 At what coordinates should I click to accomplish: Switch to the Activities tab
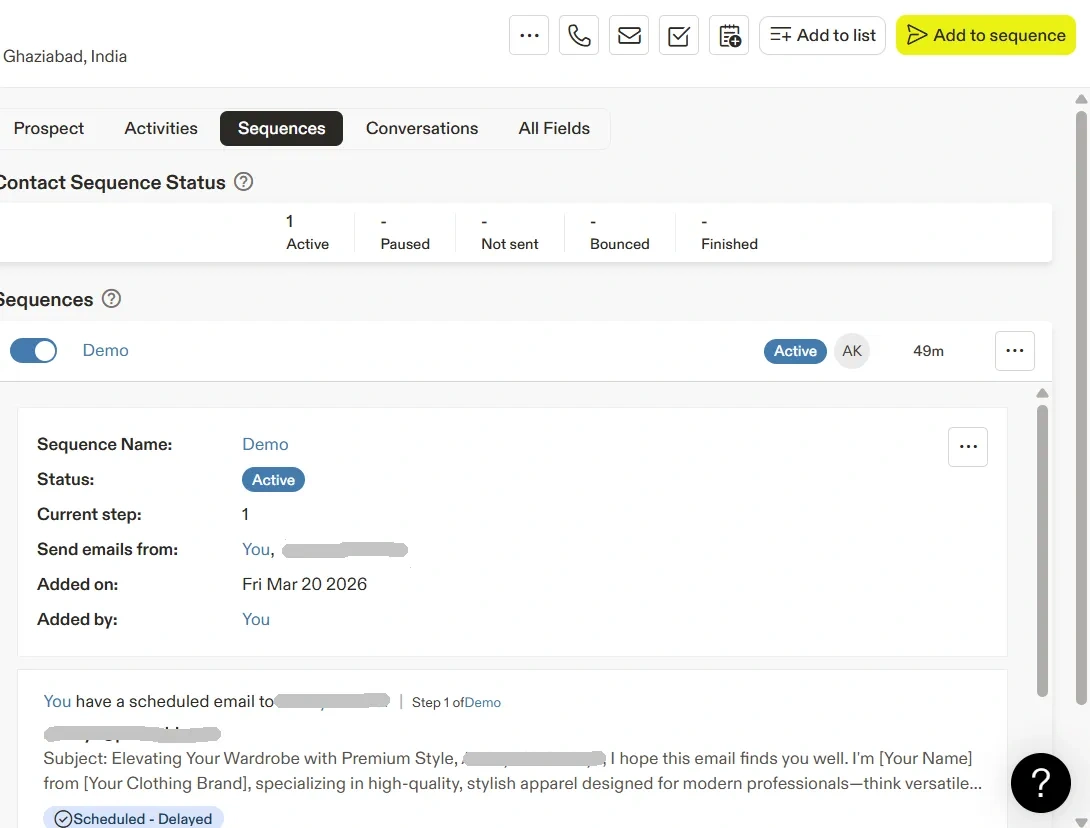(161, 128)
